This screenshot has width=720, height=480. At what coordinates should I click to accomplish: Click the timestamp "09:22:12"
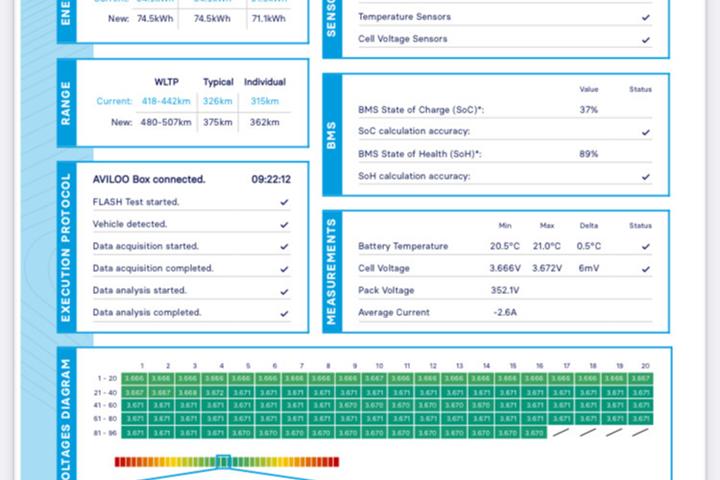tap(271, 179)
